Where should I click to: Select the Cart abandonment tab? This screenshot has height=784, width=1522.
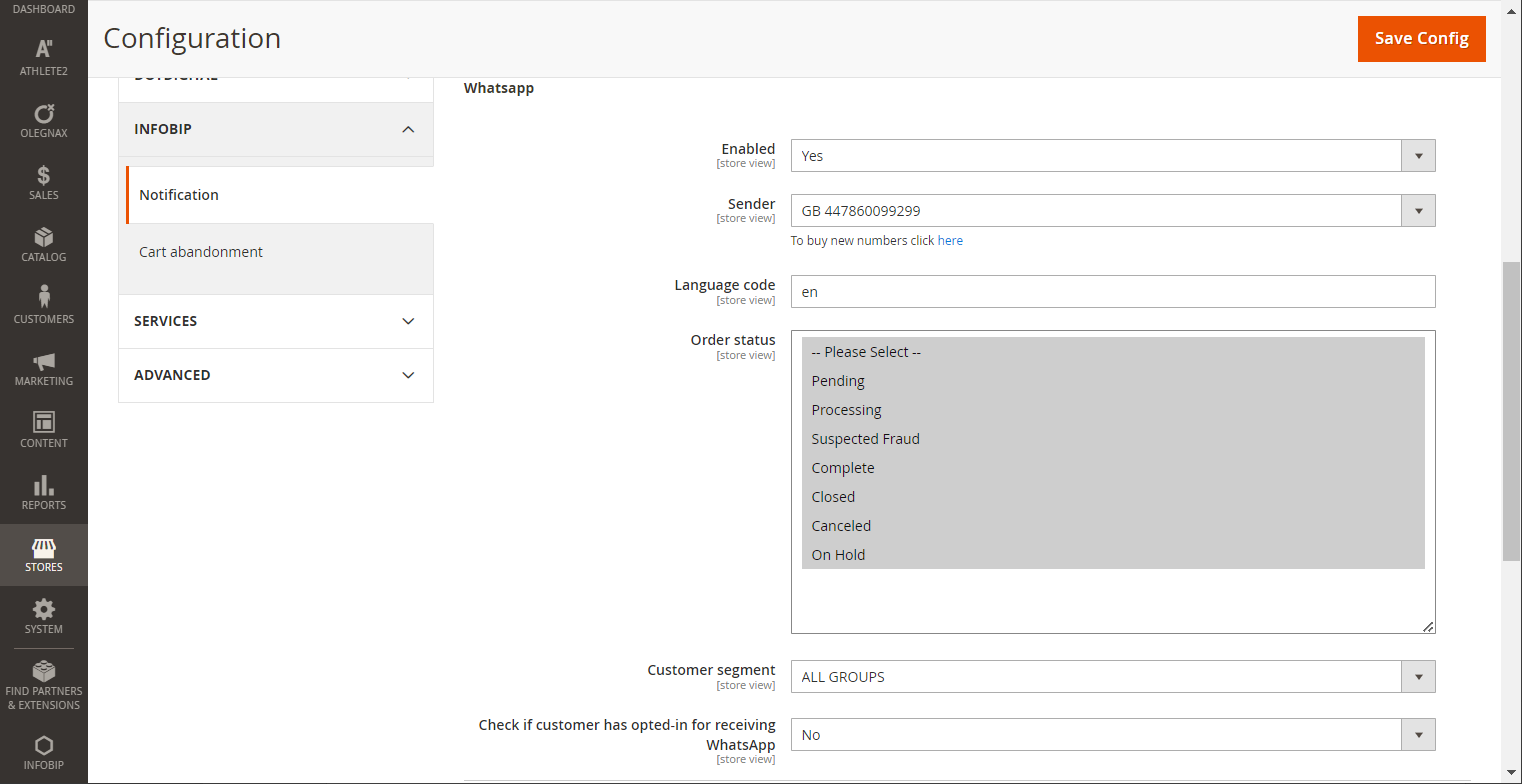point(201,252)
